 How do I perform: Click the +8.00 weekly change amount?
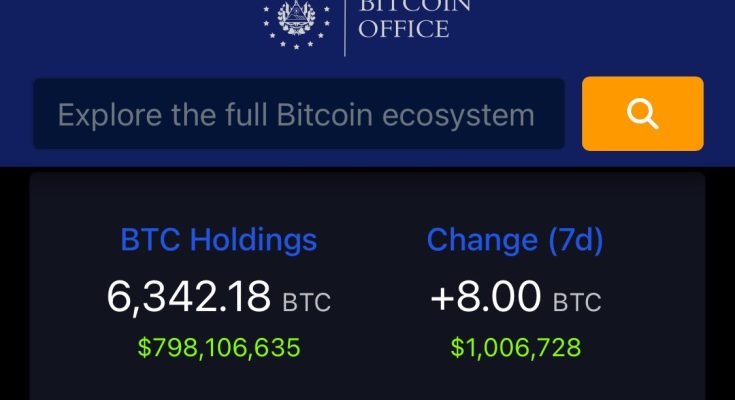(485, 296)
